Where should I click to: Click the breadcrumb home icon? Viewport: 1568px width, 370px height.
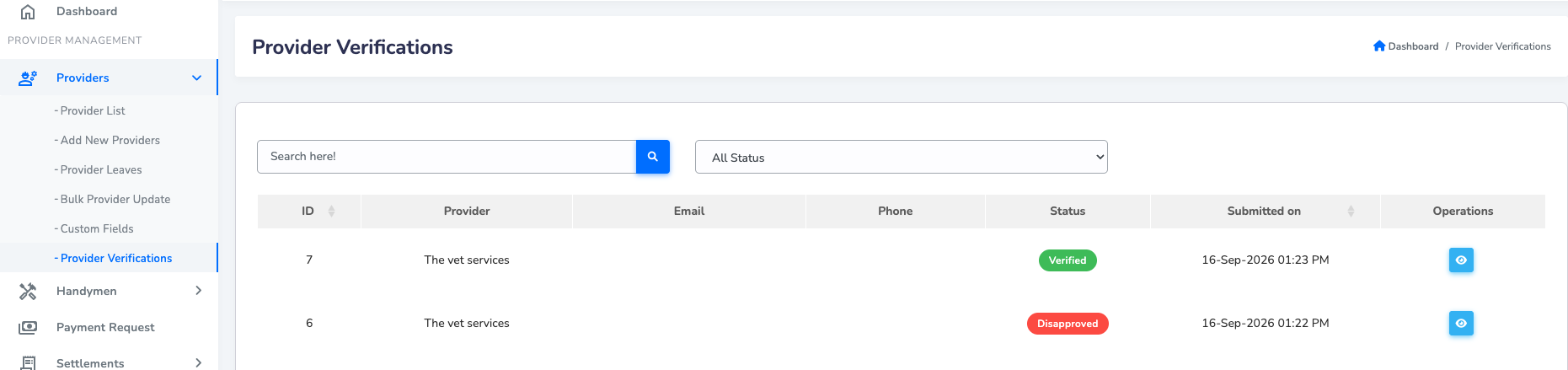coord(1379,46)
